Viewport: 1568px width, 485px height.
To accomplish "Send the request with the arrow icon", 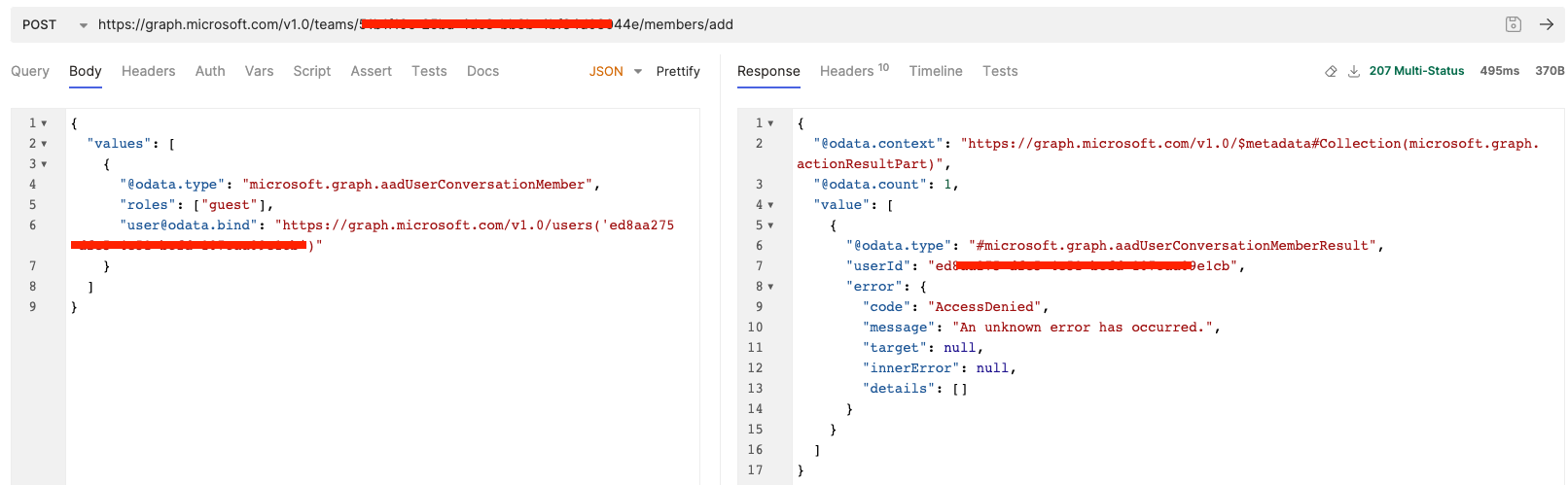I will (1546, 24).
